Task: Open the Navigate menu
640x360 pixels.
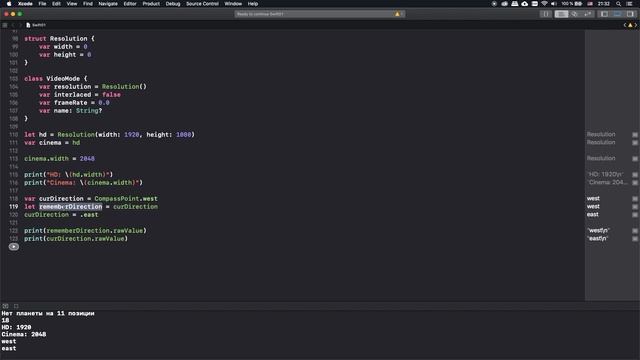Action: [108, 4]
